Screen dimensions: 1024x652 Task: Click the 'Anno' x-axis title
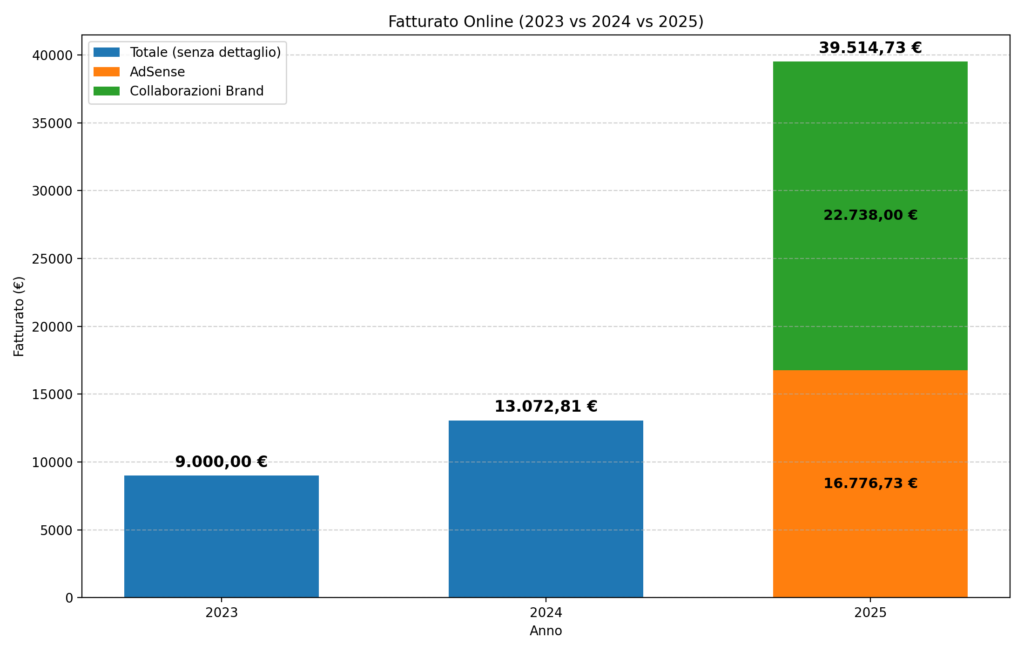(x=545, y=631)
